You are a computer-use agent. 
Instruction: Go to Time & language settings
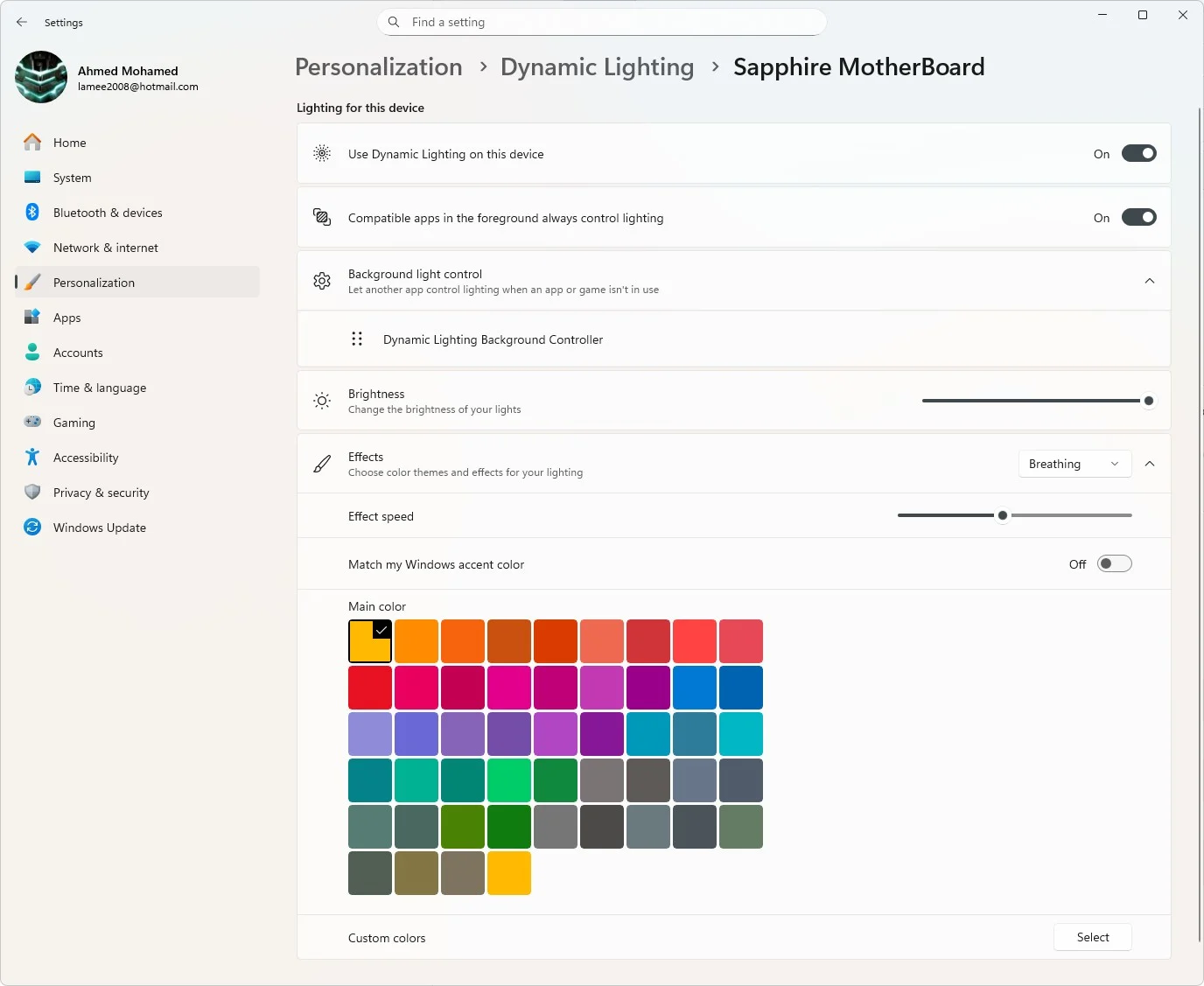(x=100, y=388)
